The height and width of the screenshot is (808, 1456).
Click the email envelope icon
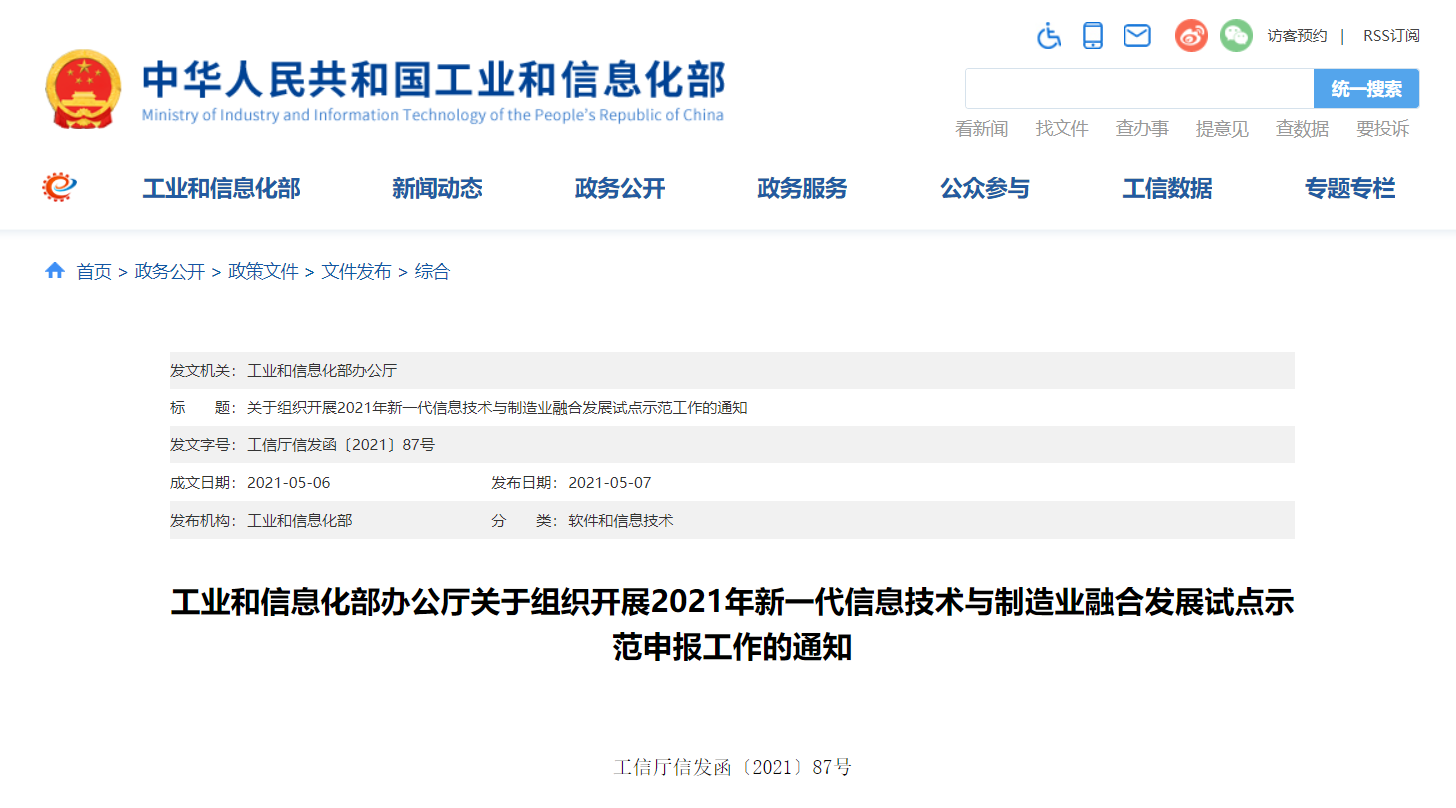point(1137,36)
